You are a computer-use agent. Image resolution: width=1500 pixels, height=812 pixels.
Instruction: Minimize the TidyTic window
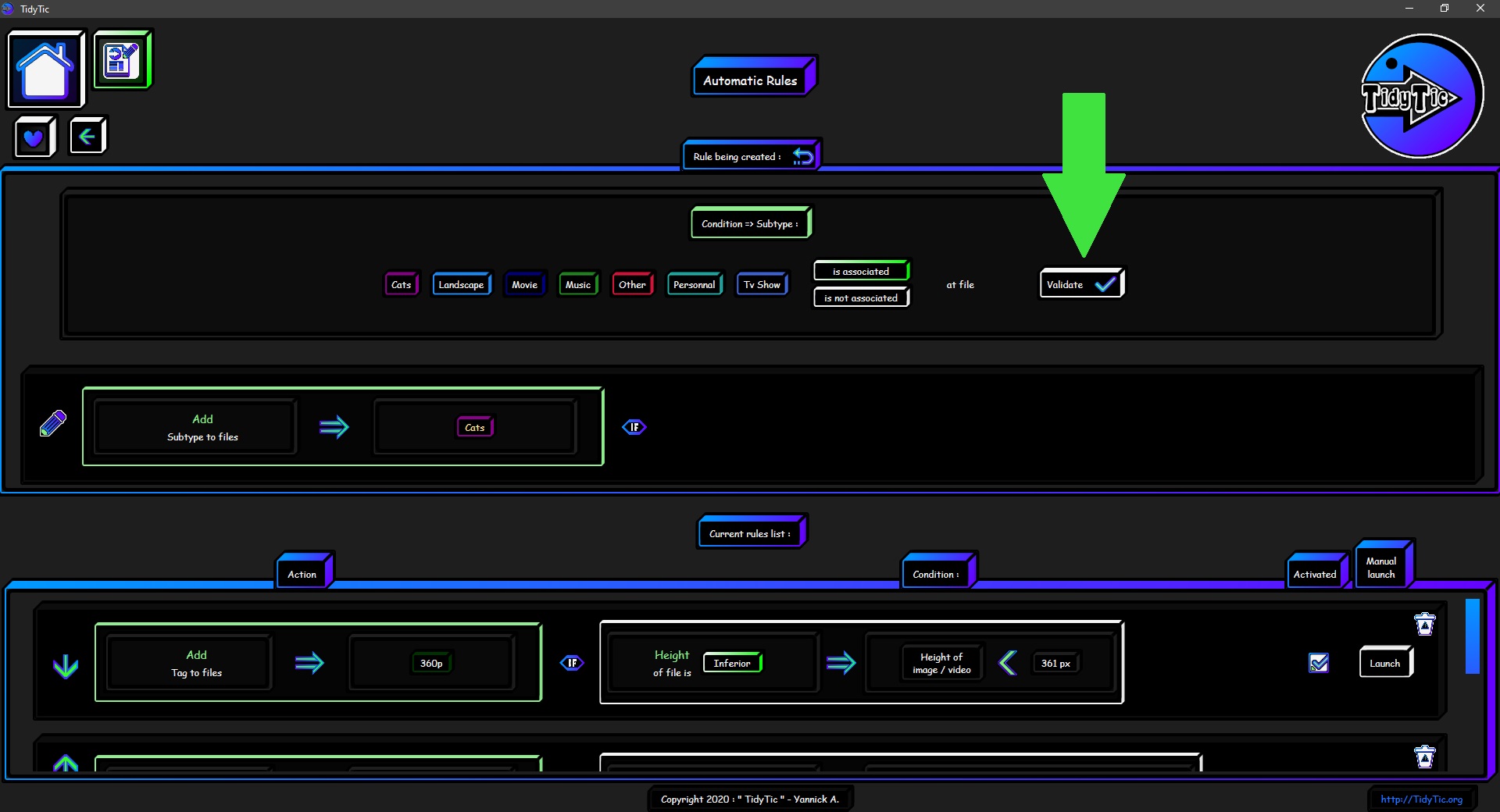1409,9
